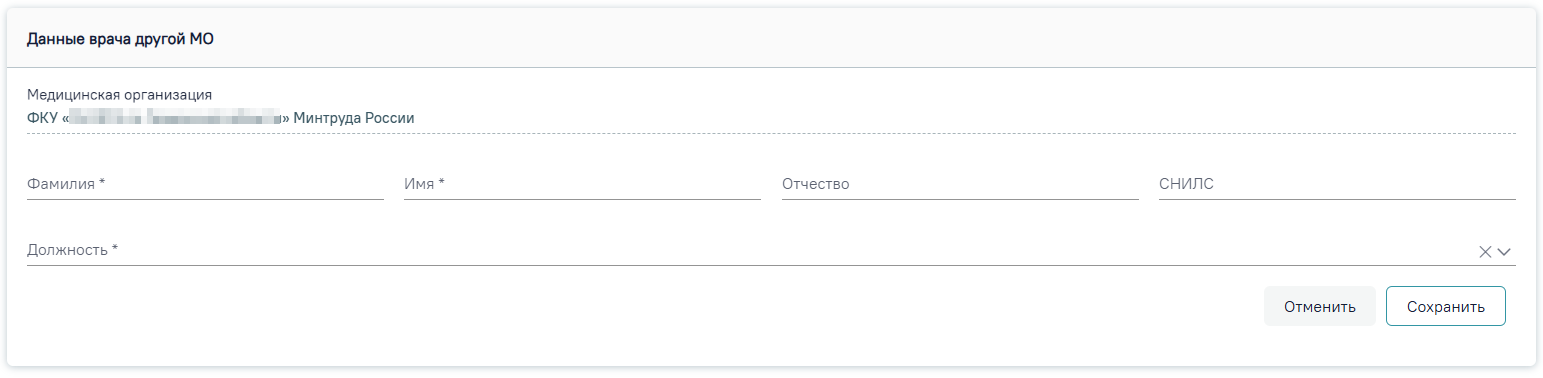Click the 'Данные врача другой МО' header title
This screenshot has width=1543, height=378.
(120, 40)
